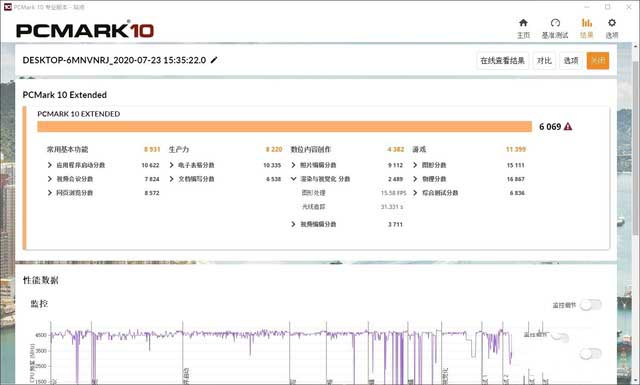The height and width of the screenshot is (385, 640).
Task: Click the 生产力 group heading
Action: (x=179, y=149)
